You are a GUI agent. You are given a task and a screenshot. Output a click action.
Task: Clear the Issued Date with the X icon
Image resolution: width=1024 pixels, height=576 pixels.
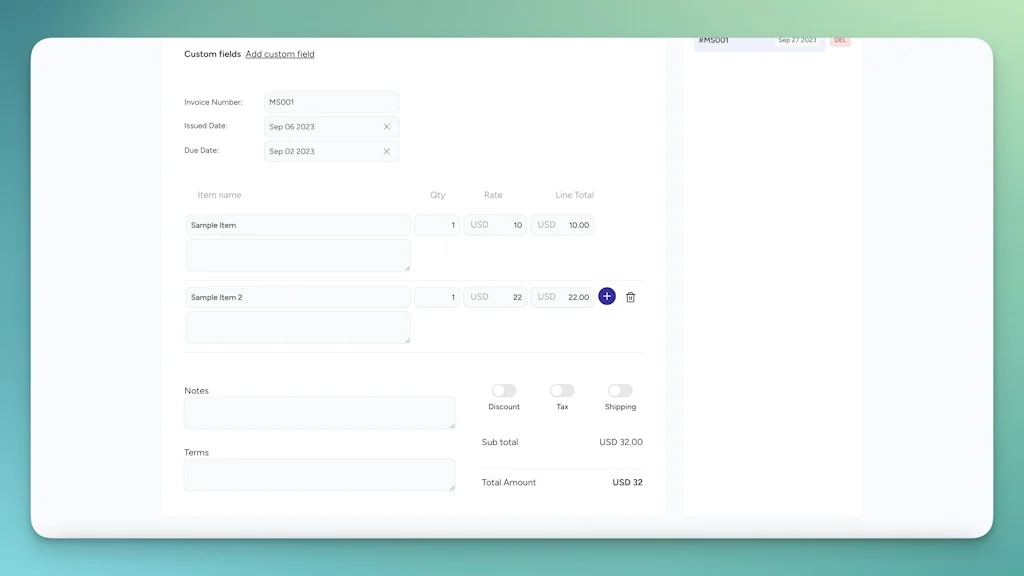pyautogui.click(x=387, y=126)
